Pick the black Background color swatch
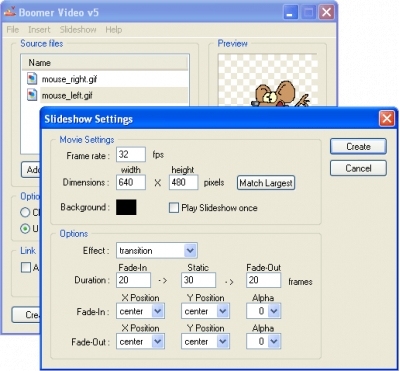The height and width of the screenshot is (371, 400). pyautogui.click(x=126, y=207)
